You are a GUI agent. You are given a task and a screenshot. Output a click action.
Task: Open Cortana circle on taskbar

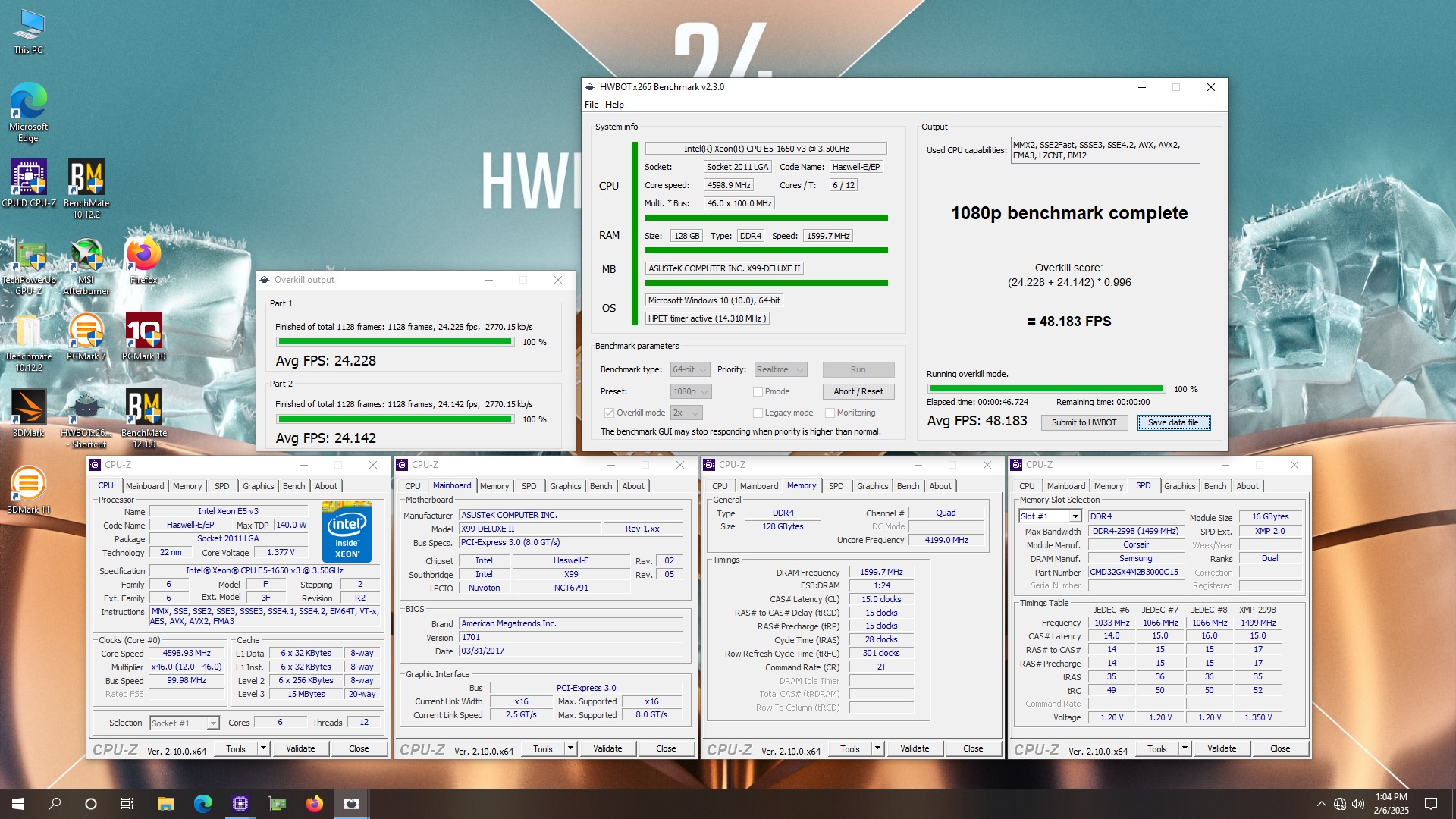tap(91, 804)
